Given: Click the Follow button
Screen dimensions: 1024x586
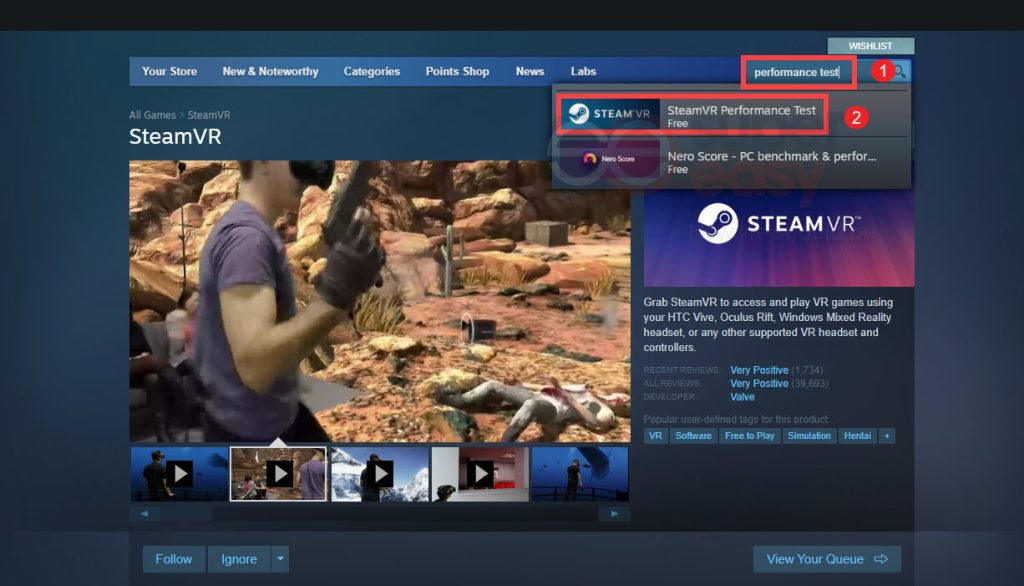Looking at the screenshot, I should point(173,559).
